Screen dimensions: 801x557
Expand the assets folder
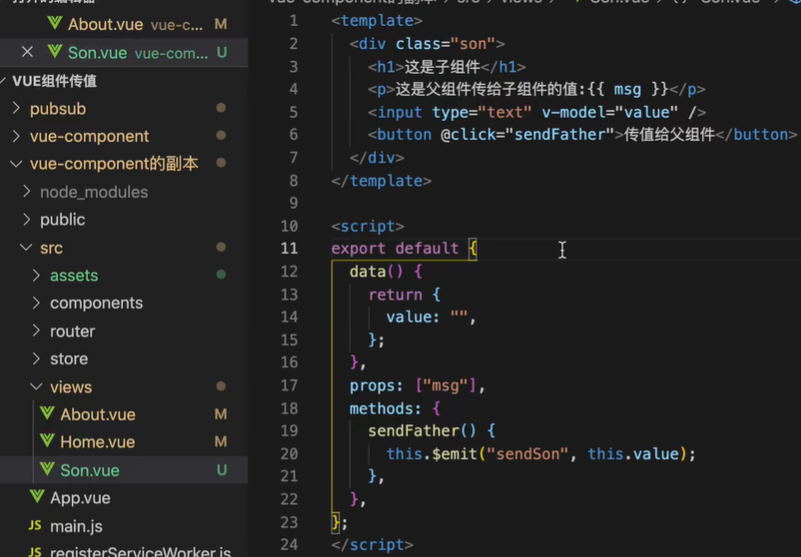(36, 275)
